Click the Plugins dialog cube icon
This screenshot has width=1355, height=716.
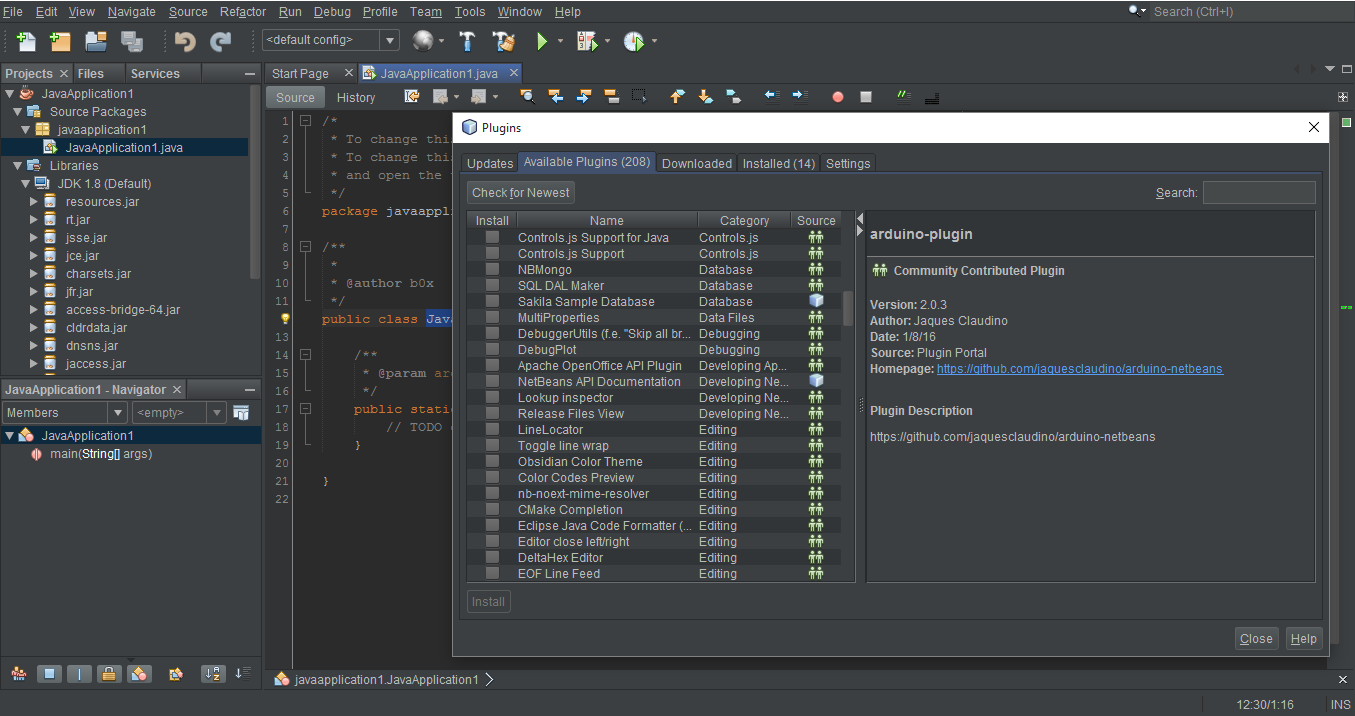point(469,128)
